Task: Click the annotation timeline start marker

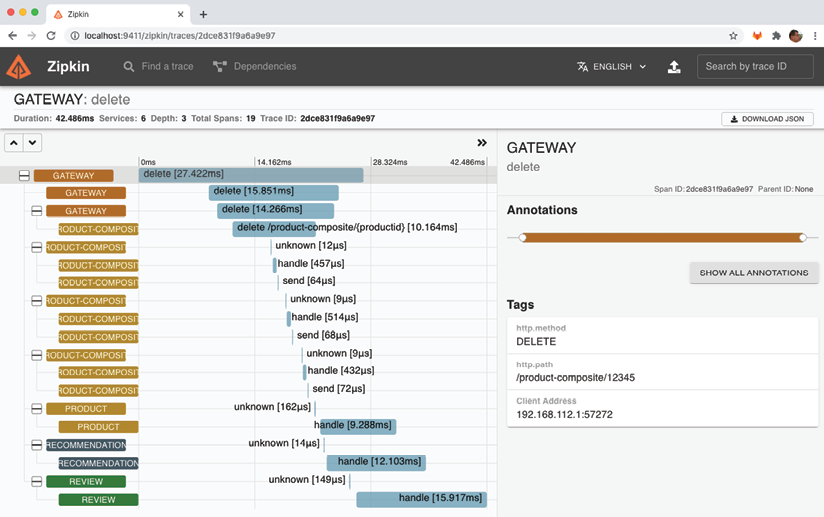Action: pos(522,238)
